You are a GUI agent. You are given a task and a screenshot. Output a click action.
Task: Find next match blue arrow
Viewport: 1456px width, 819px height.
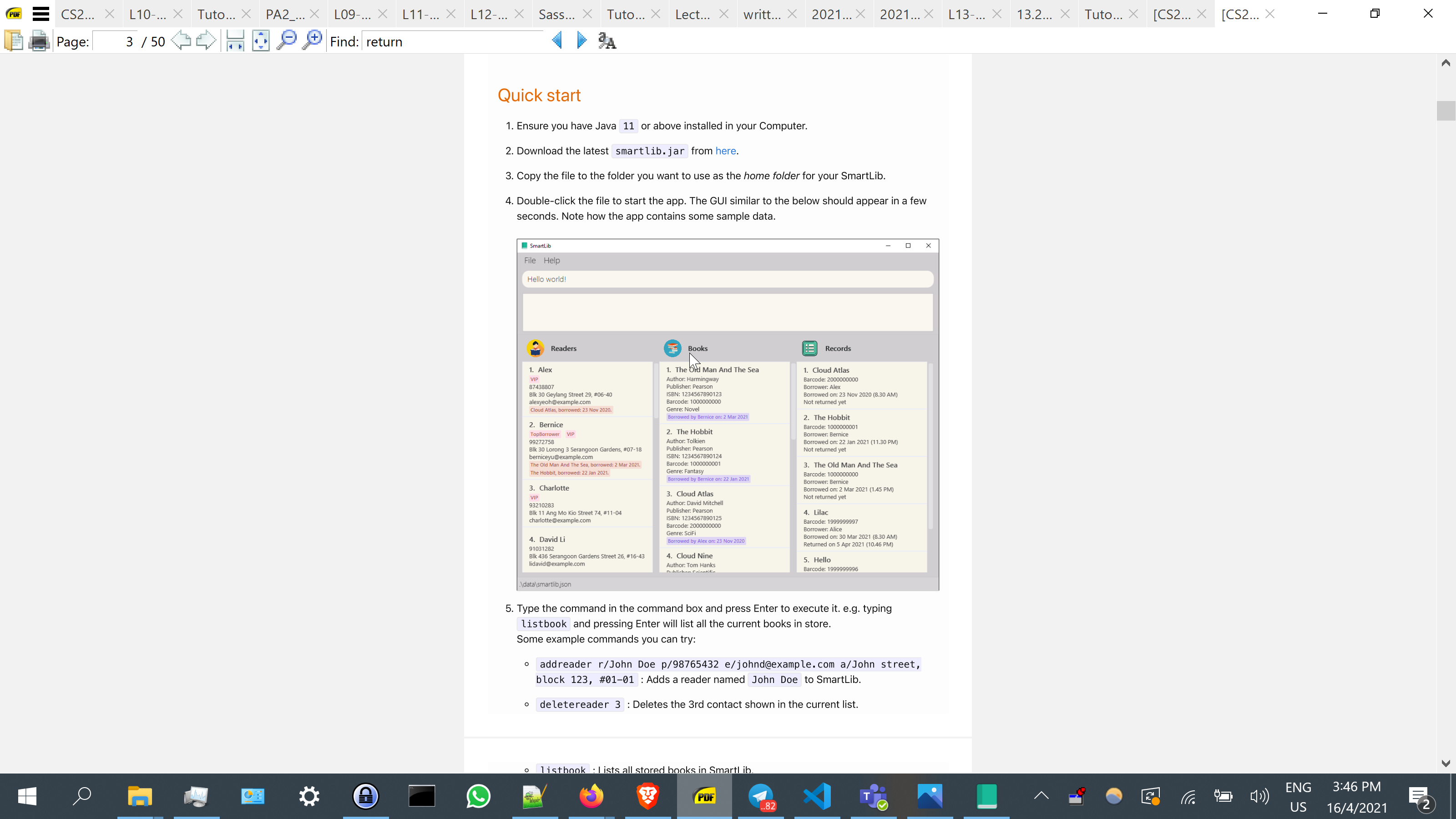581,41
